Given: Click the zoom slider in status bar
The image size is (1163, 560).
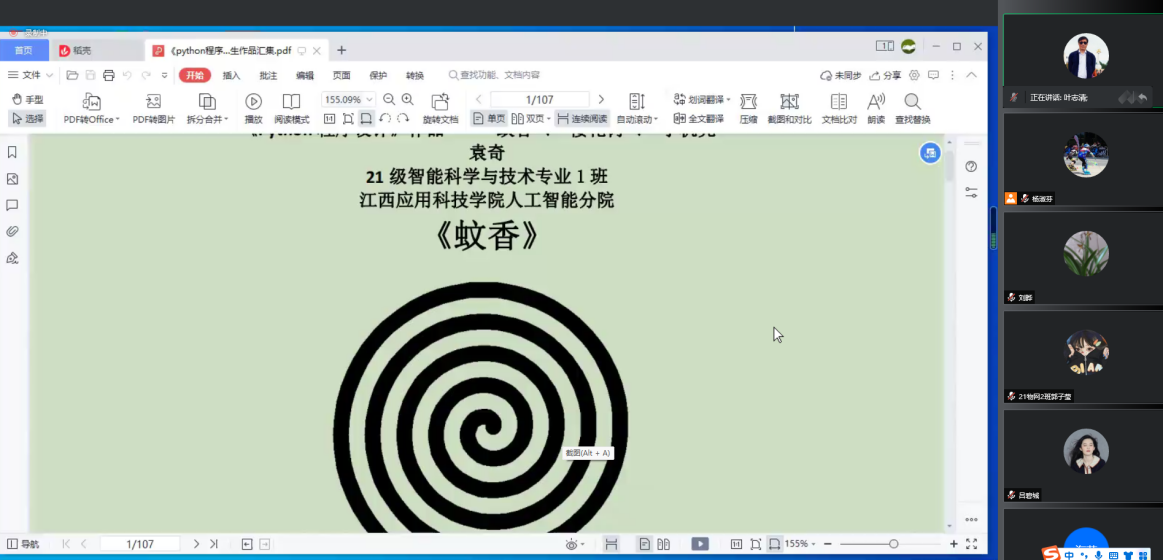Looking at the screenshot, I should (x=893, y=544).
